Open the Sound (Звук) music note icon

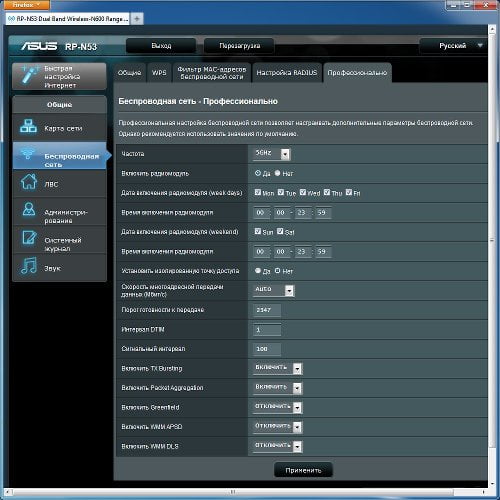[29, 266]
